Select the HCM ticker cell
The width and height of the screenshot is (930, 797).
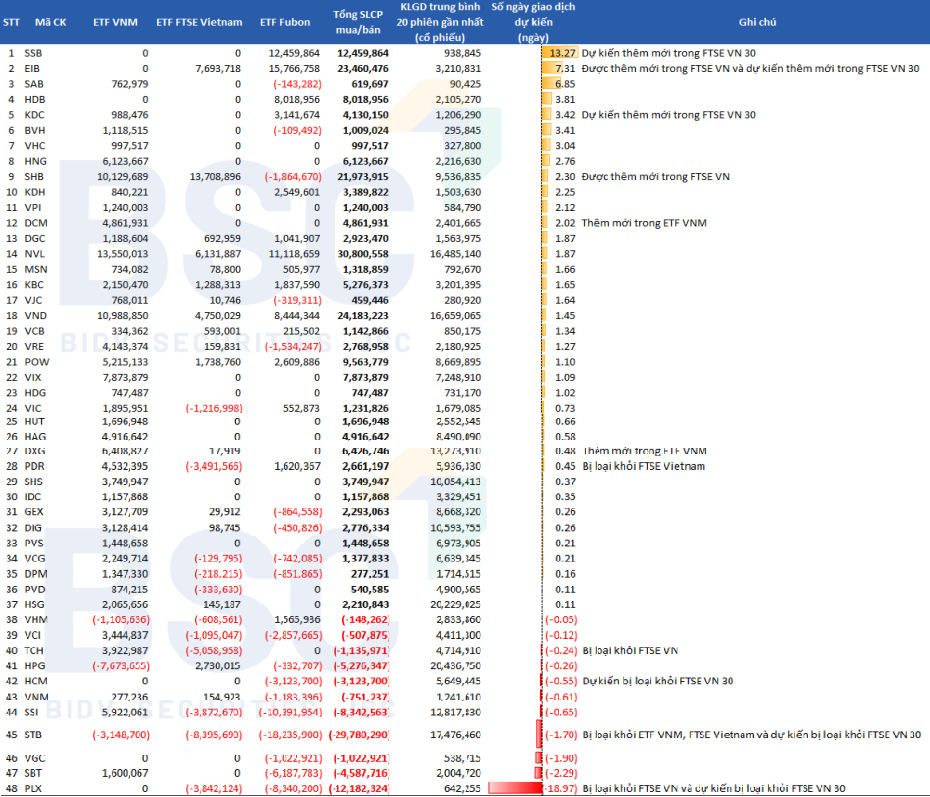(36, 681)
